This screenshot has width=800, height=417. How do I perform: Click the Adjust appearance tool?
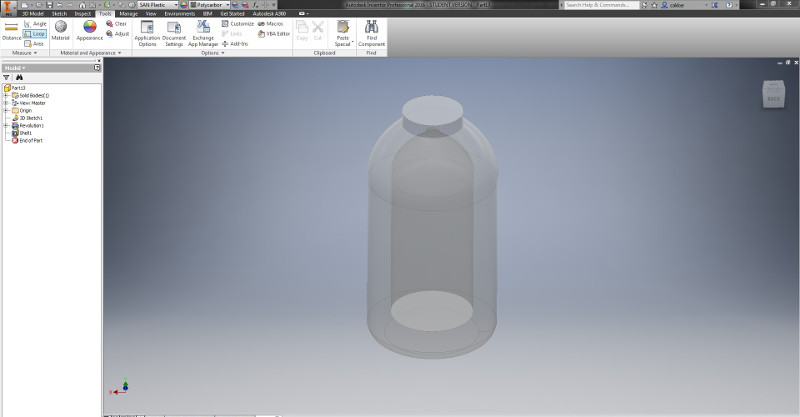(117, 34)
